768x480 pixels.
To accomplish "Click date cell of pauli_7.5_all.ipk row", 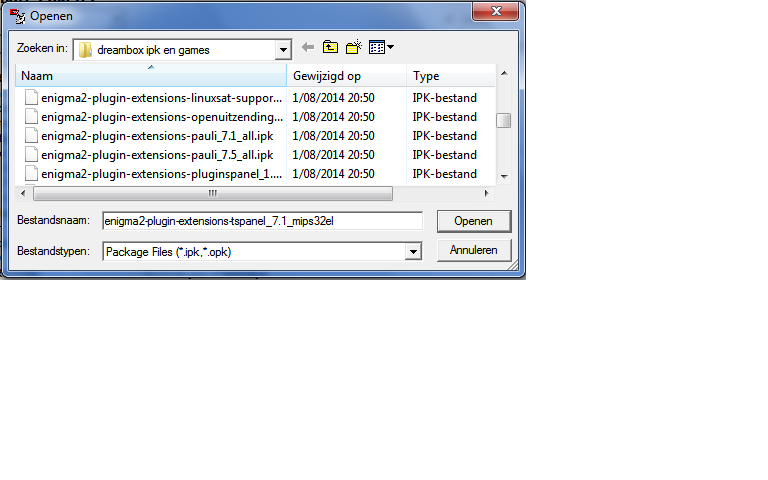I will click(334, 155).
